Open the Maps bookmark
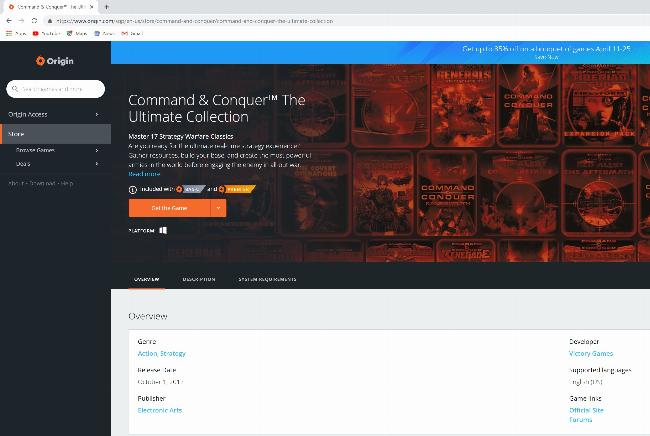 pos(77,34)
